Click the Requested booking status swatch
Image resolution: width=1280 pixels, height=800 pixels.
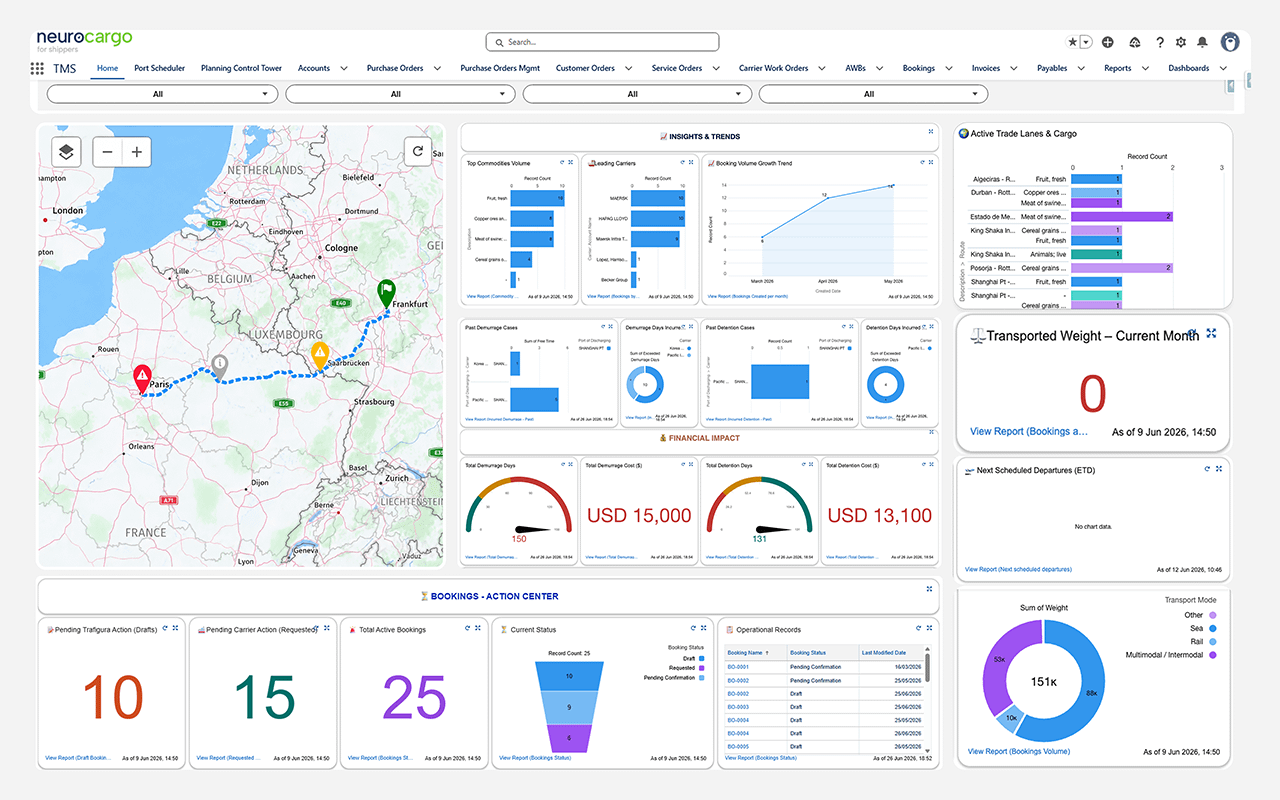point(703,668)
